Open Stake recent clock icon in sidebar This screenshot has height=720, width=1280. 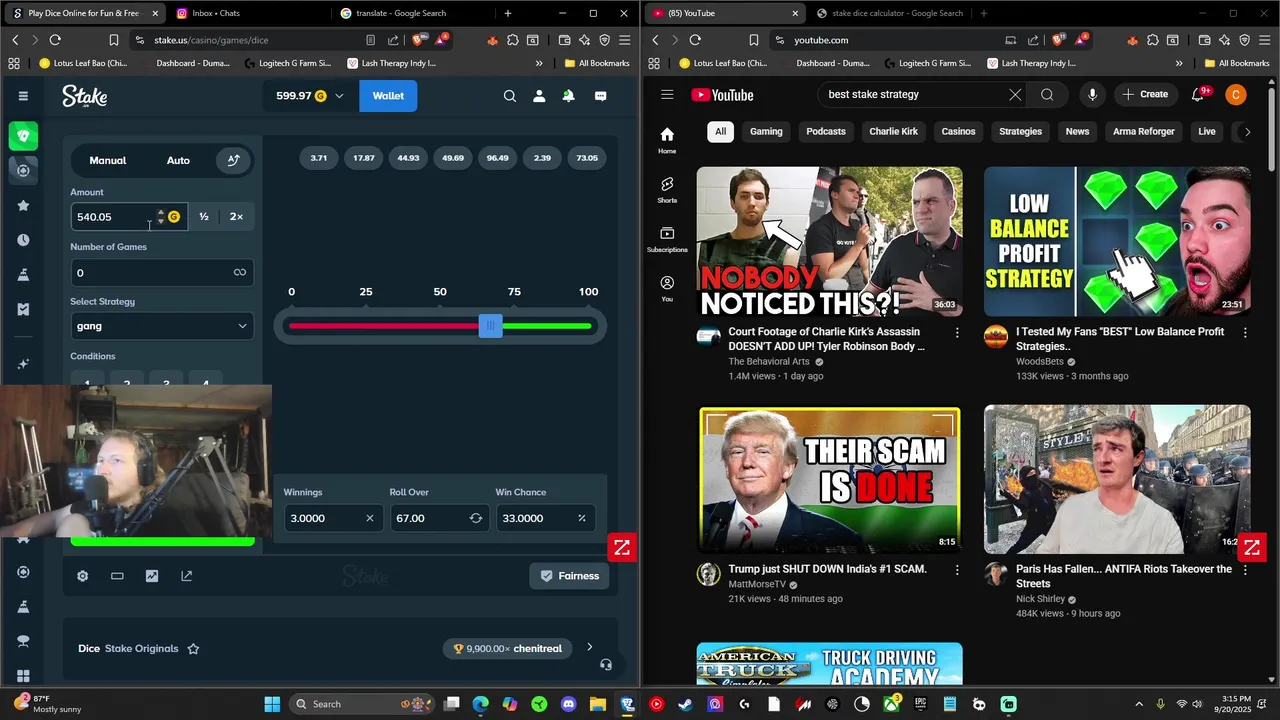(x=23, y=240)
